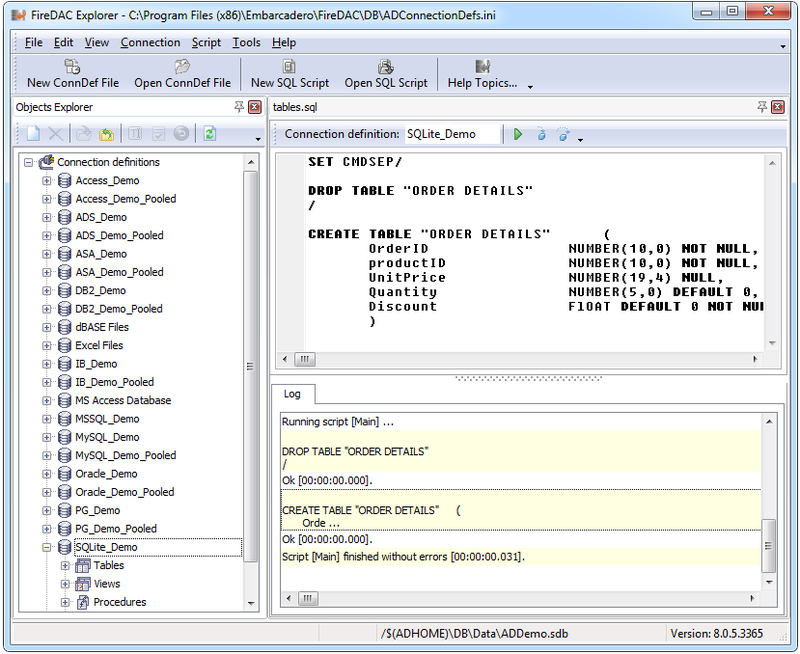Click the Open SQL Script icon
This screenshot has height=654, width=800.
click(385, 66)
